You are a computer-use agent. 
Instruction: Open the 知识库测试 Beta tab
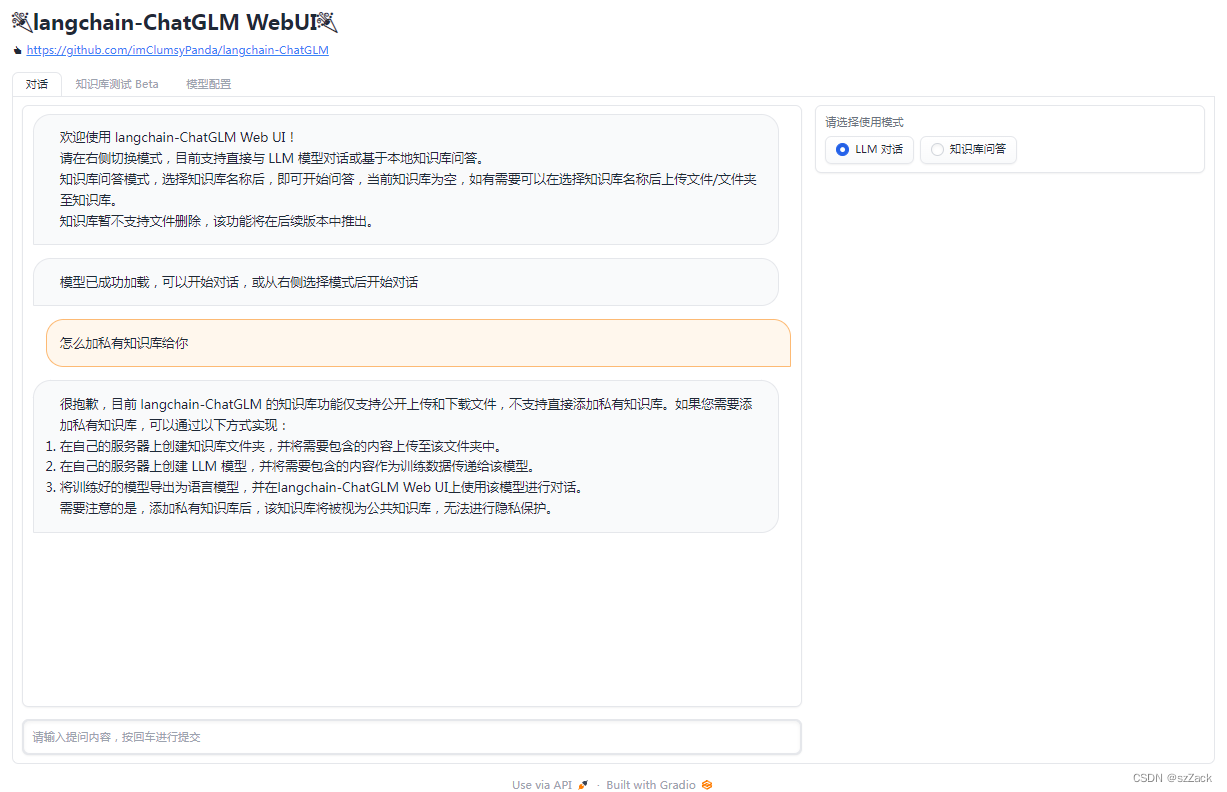[x=117, y=84]
